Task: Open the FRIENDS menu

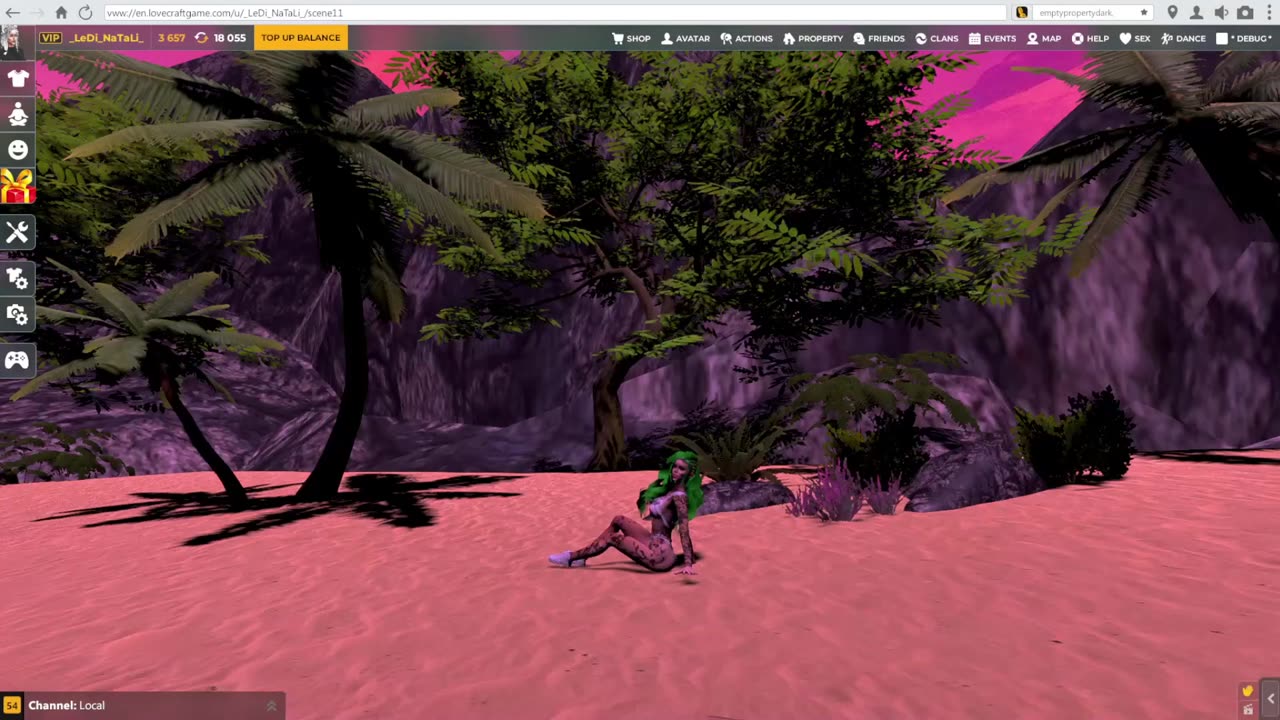Action: coord(879,38)
